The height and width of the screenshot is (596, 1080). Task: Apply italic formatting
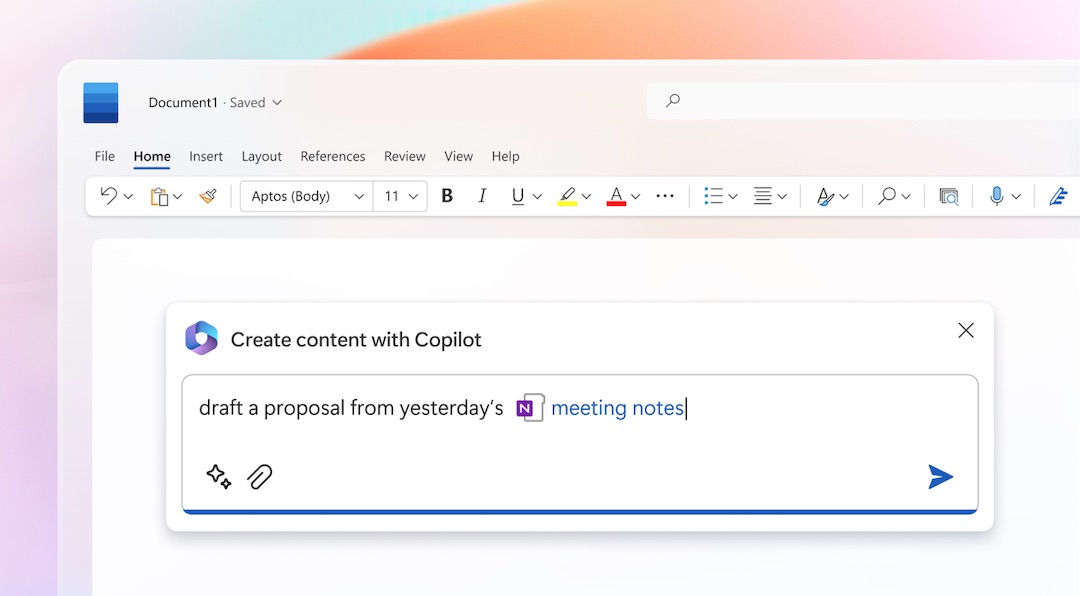[482, 195]
